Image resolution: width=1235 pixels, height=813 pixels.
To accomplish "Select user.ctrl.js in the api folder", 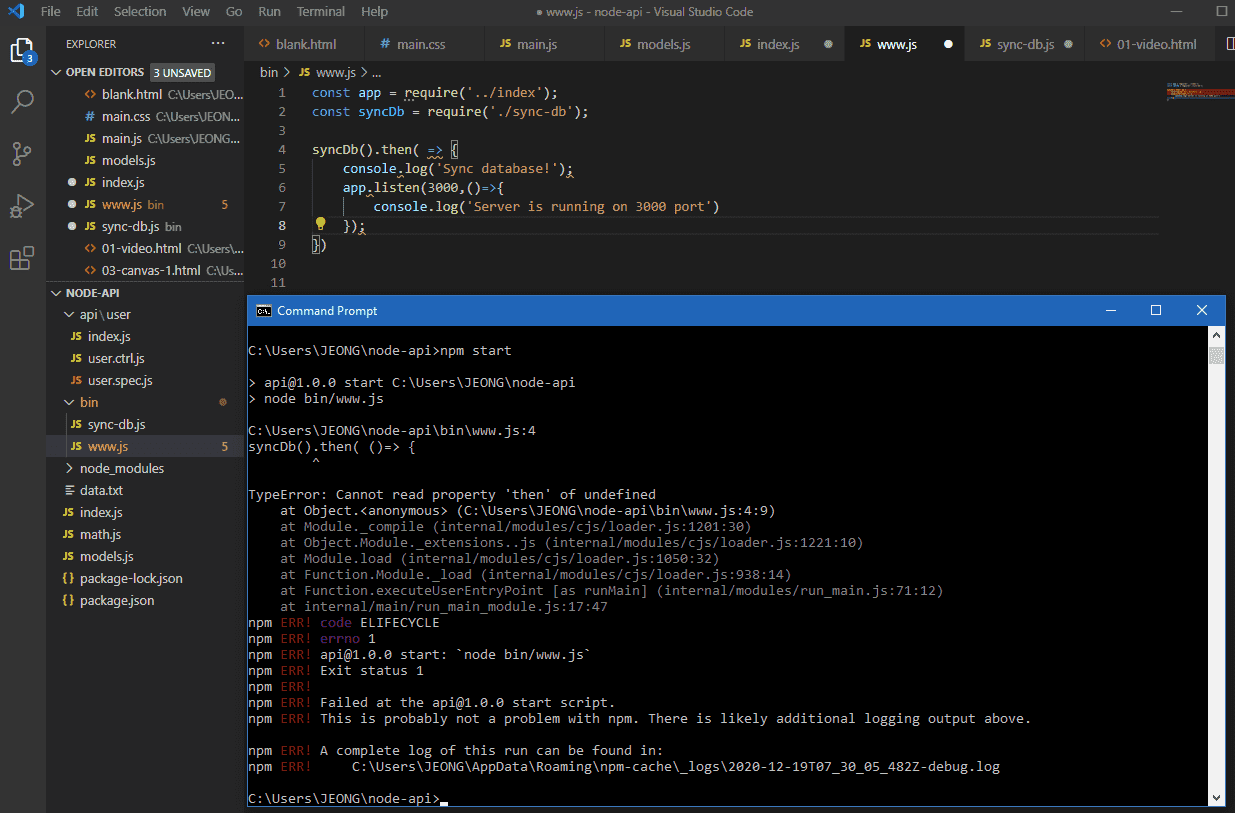I will pyautogui.click(x=116, y=358).
